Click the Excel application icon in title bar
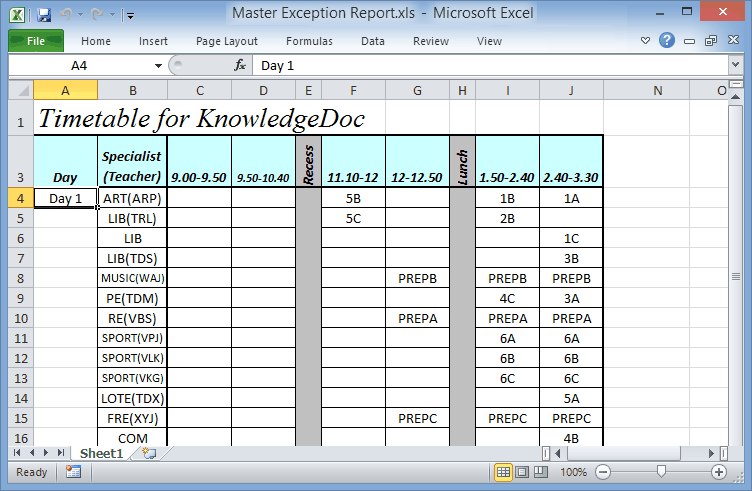The height and width of the screenshot is (491, 752). coord(17,14)
